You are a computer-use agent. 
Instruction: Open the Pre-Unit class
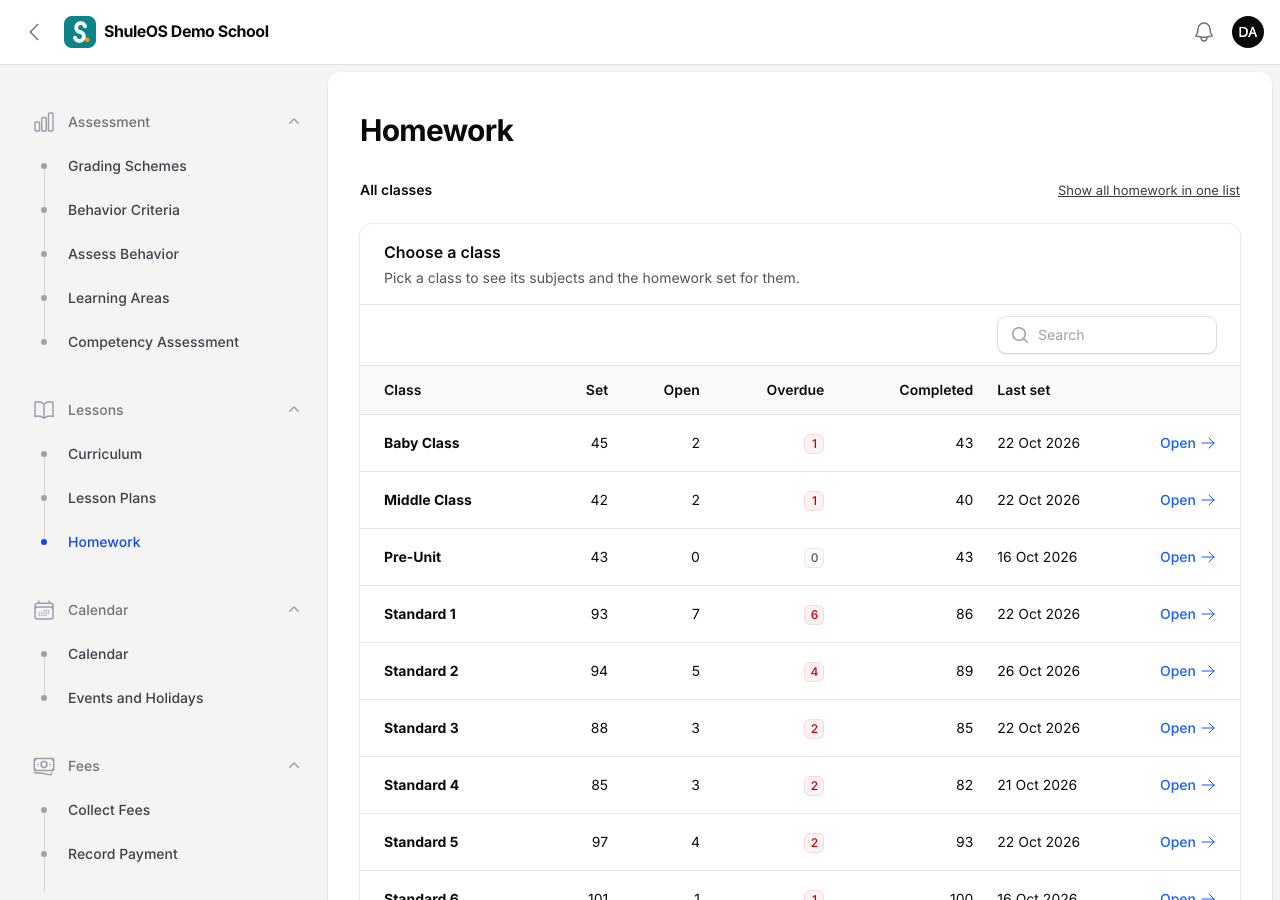pyautogui.click(x=1188, y=557)
